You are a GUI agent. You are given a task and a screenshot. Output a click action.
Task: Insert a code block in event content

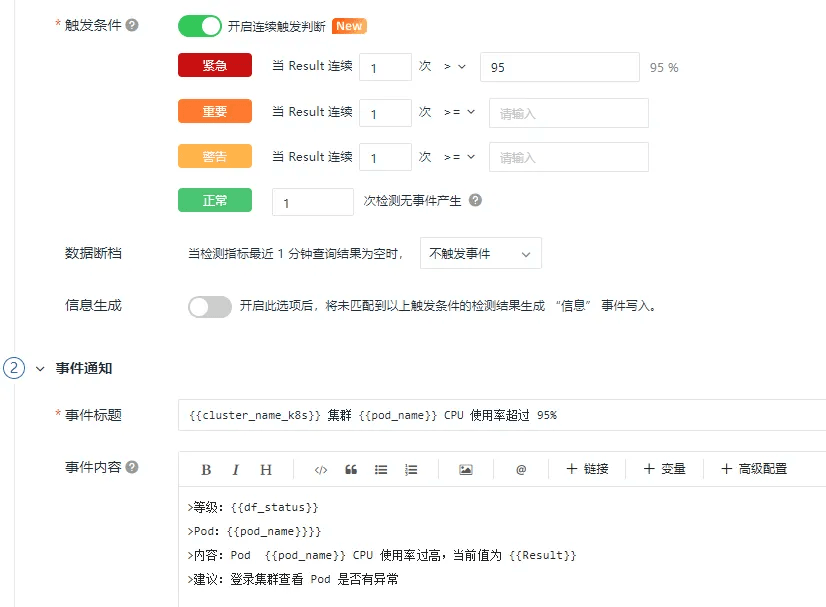(x=321, y=469)
